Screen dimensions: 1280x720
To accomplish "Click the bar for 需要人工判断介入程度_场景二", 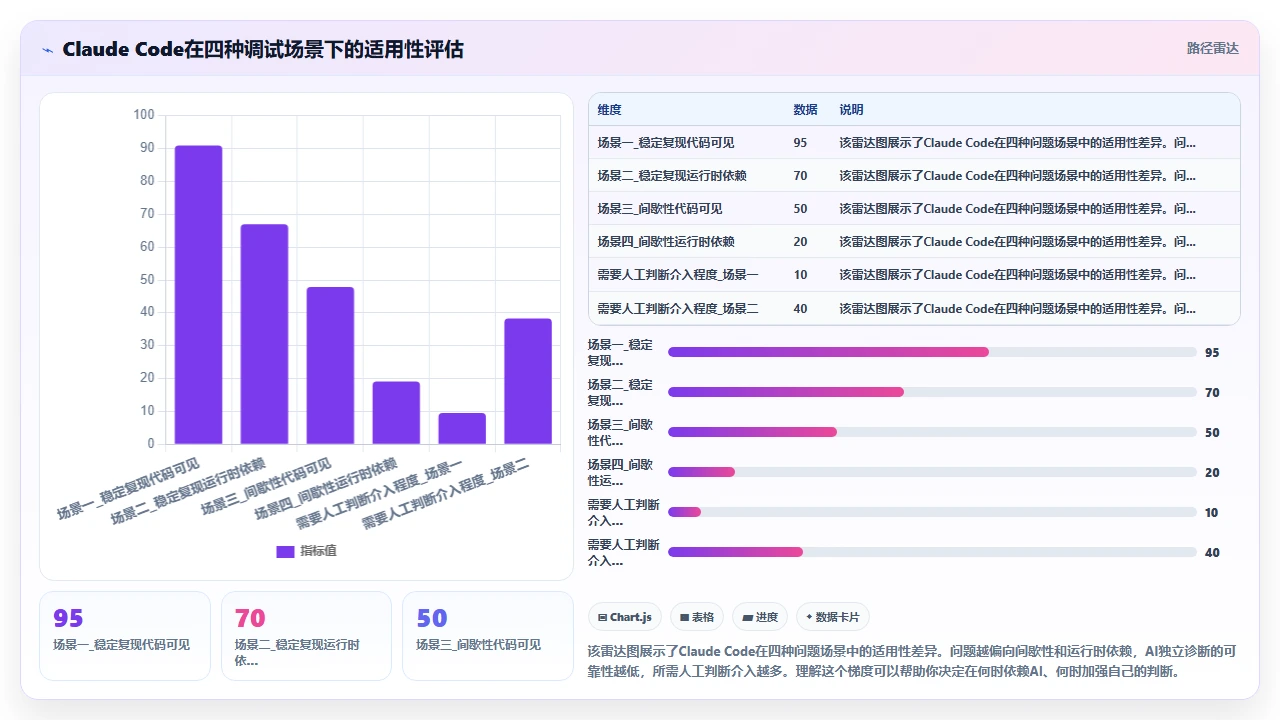I will (x=528, y=381).
